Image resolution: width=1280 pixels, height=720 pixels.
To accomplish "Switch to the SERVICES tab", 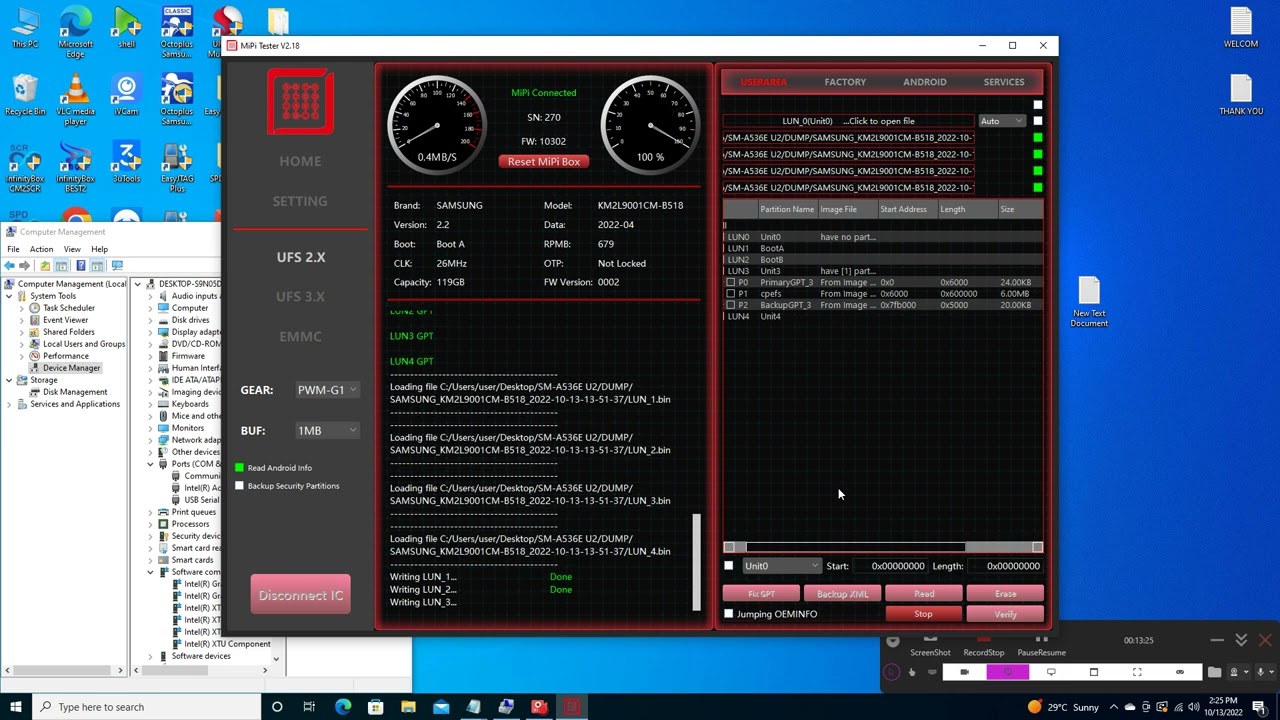I will point(1003,82).
